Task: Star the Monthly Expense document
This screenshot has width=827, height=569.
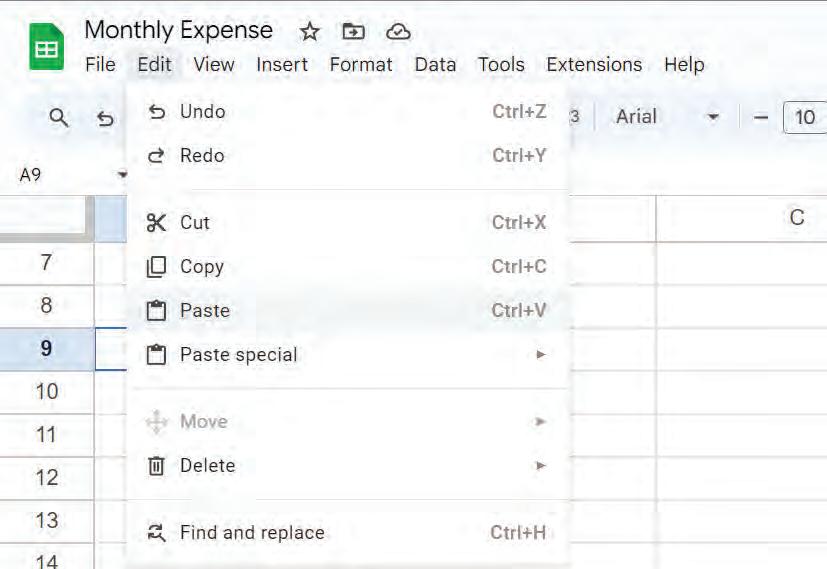Action: pyautogui.click(x=310, y=32)
